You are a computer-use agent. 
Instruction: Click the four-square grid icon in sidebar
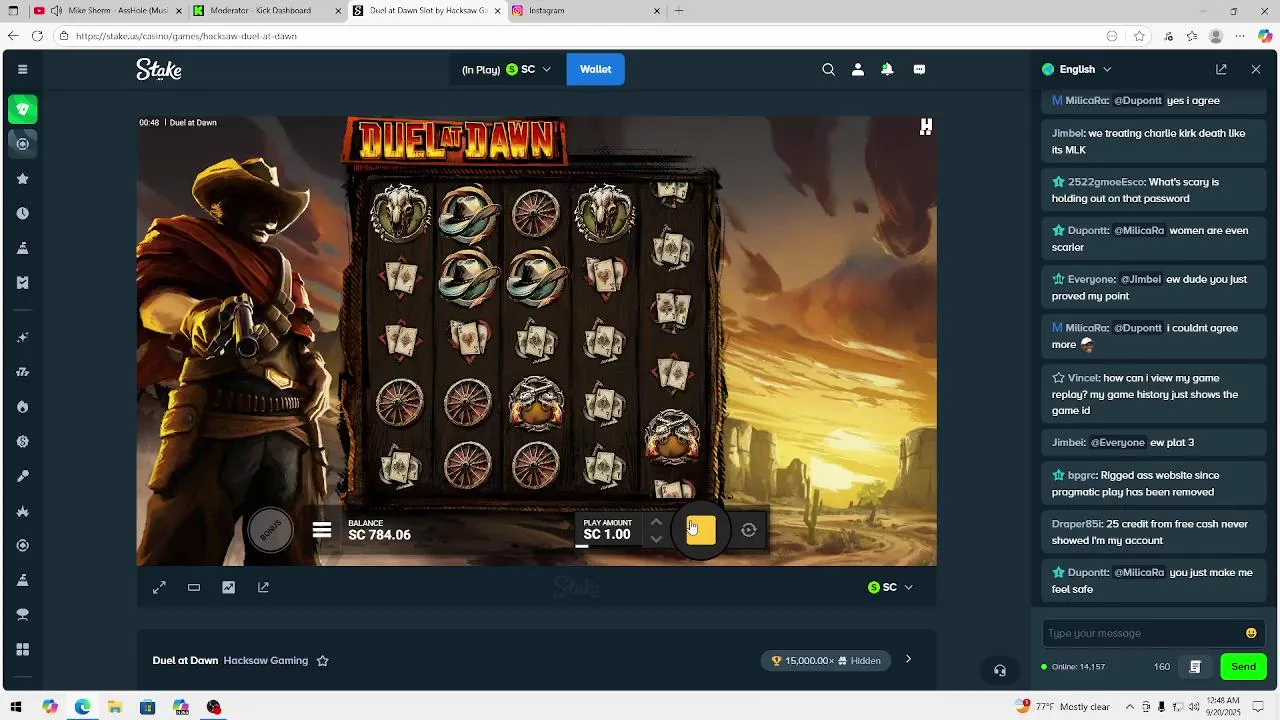tap(22, 649)
